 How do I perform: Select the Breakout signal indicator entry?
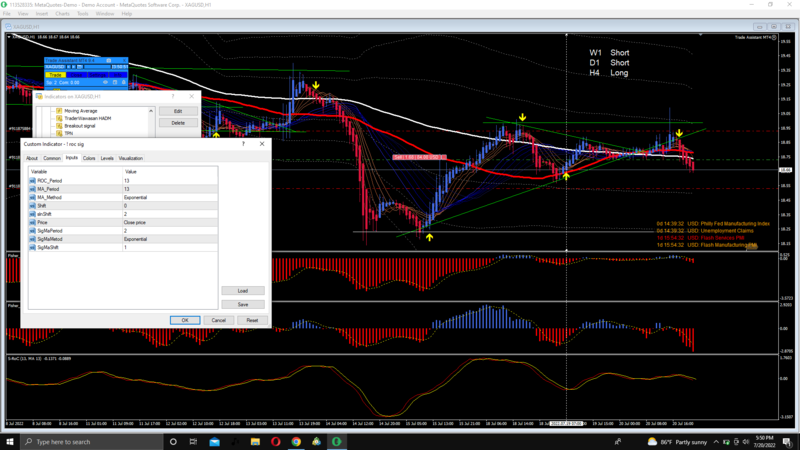pos(80,126)
